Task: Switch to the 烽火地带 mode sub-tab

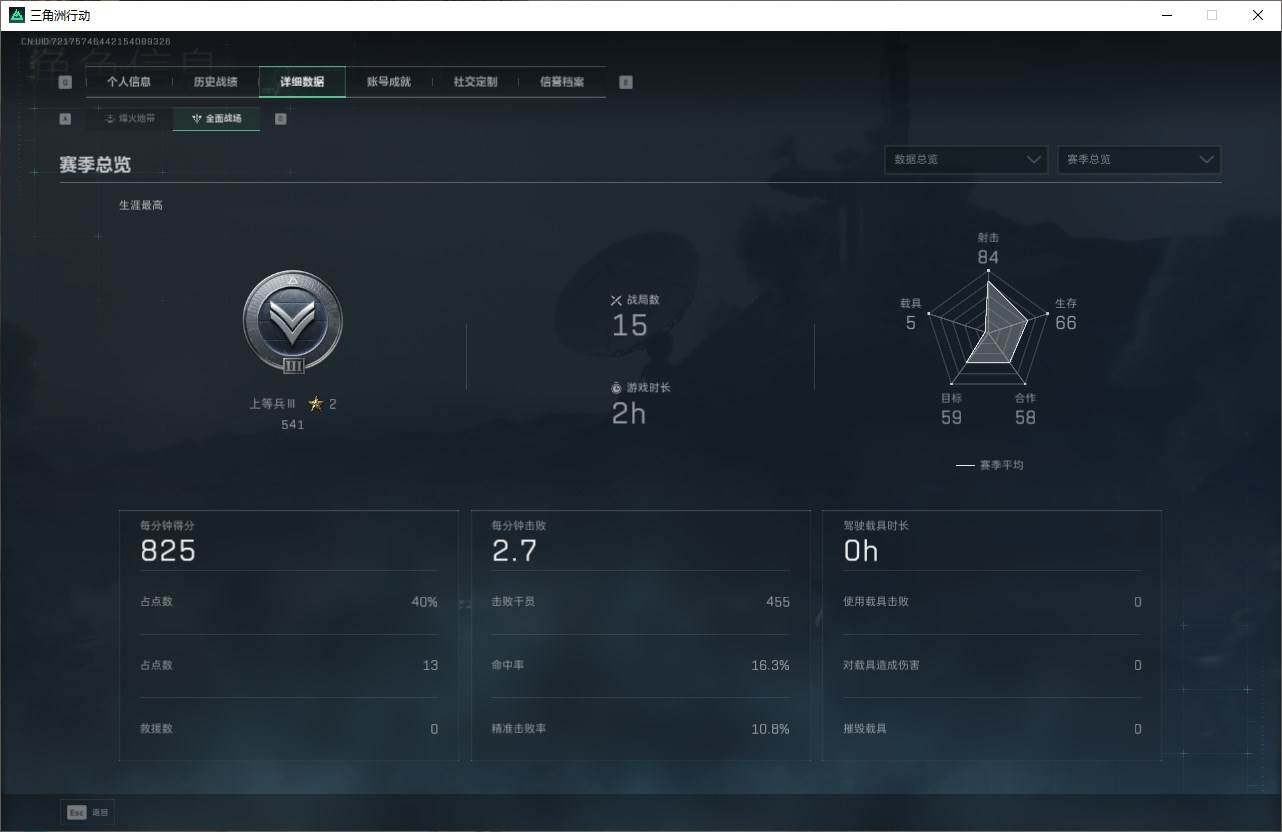Action: (x=130, y=119)
